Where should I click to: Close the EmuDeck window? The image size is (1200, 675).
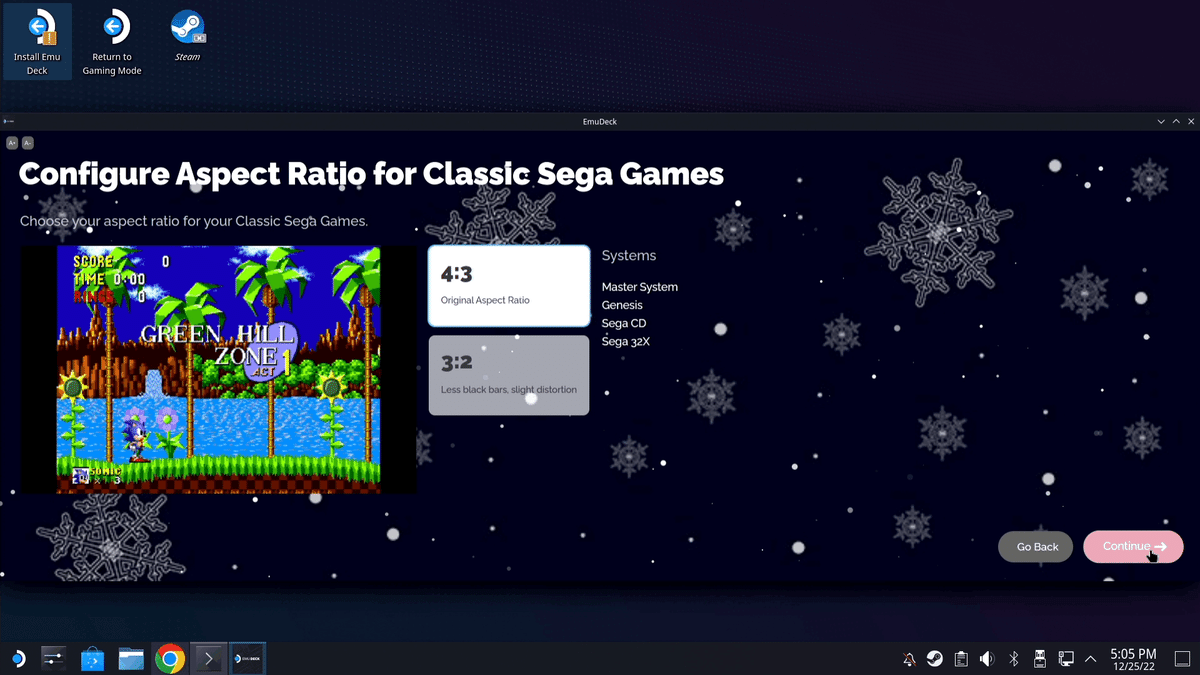(x=1191, y=121)
